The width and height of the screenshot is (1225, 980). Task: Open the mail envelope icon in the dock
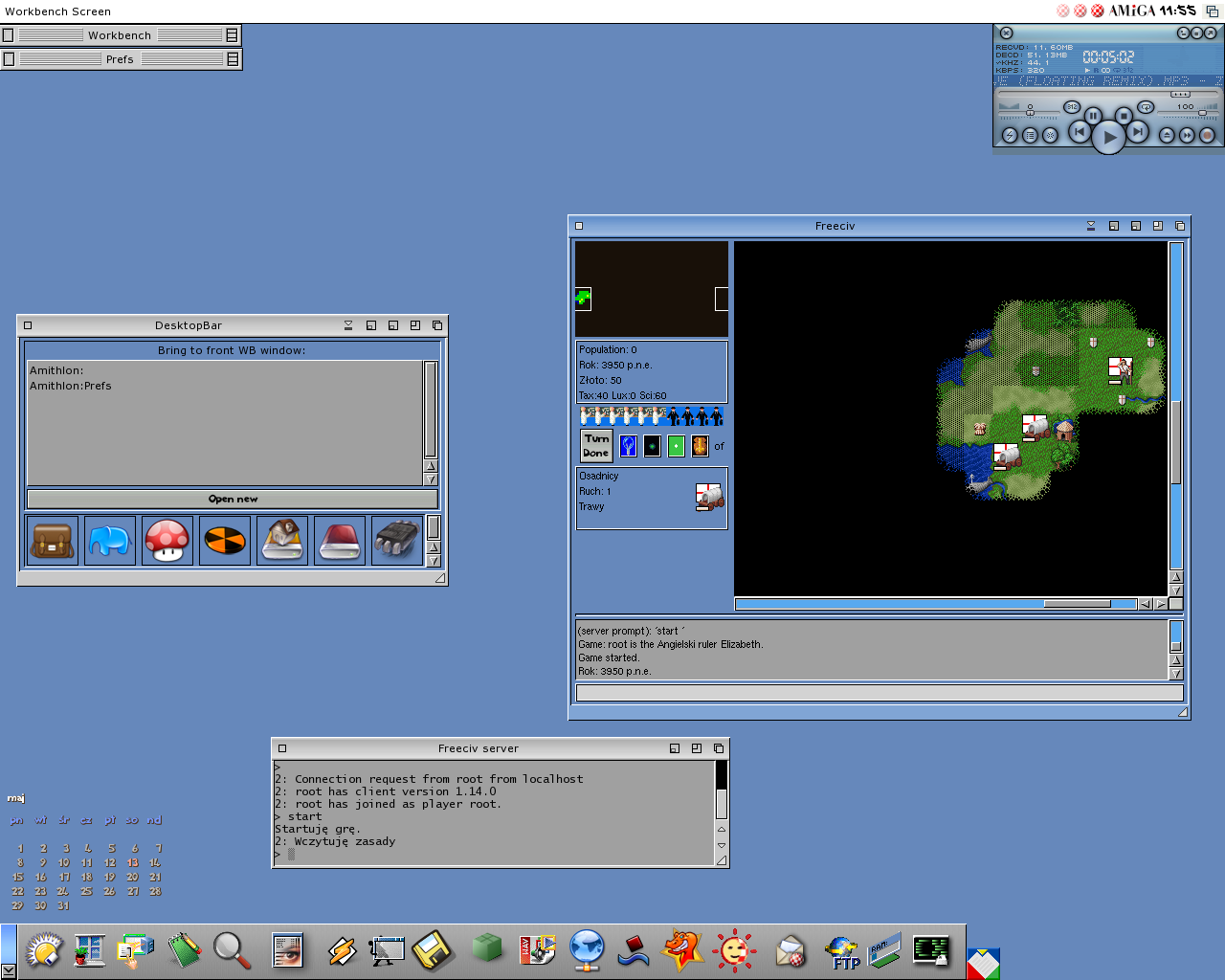[x=791, y=951]
